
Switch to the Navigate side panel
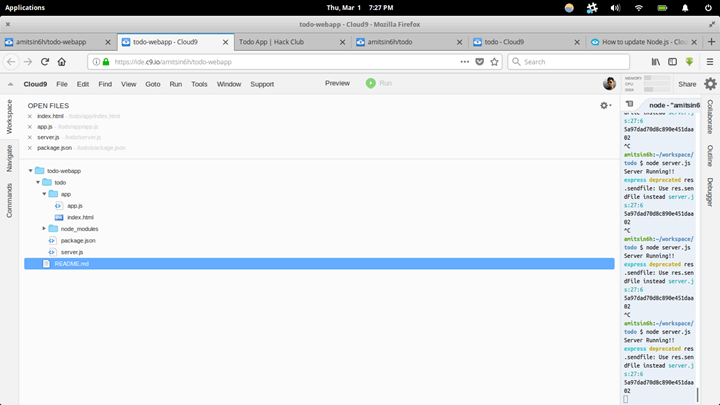[9, 158]
